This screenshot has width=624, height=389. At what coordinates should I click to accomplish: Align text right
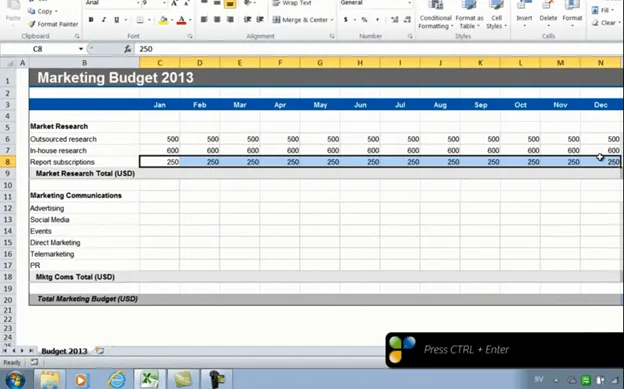coord(230,20)
